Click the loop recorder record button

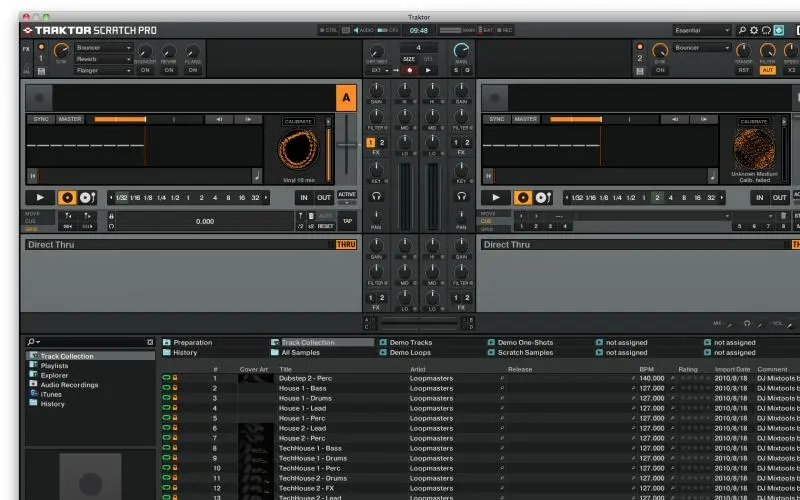point(409,70)
